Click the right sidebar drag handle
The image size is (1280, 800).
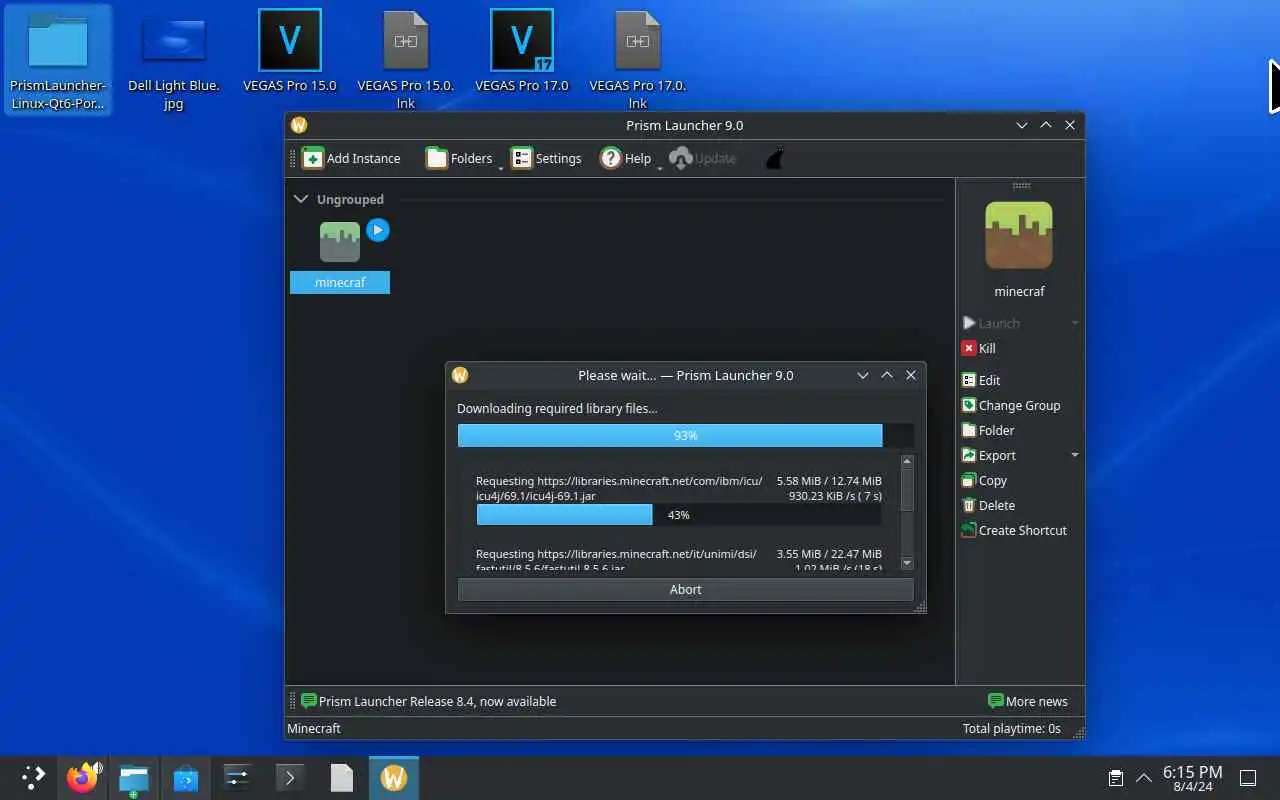click(x=1021, y=185)
